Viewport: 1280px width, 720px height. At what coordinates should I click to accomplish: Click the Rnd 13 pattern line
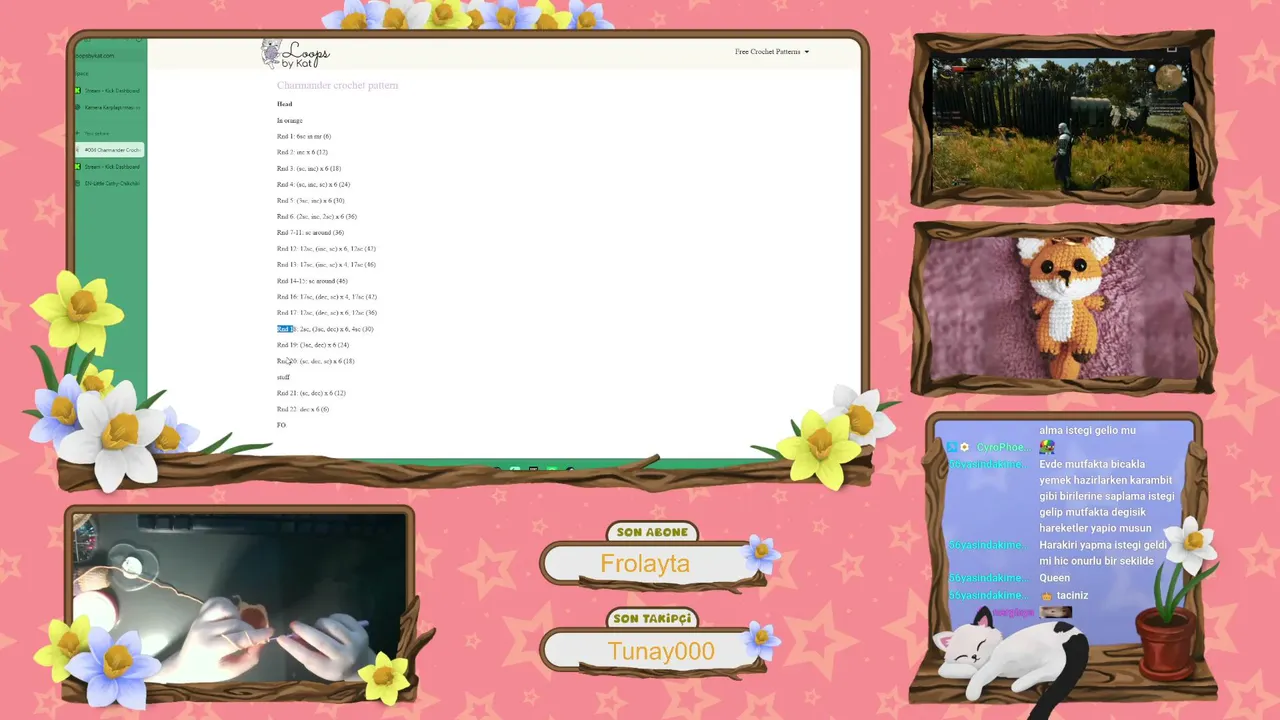point(326,264)
